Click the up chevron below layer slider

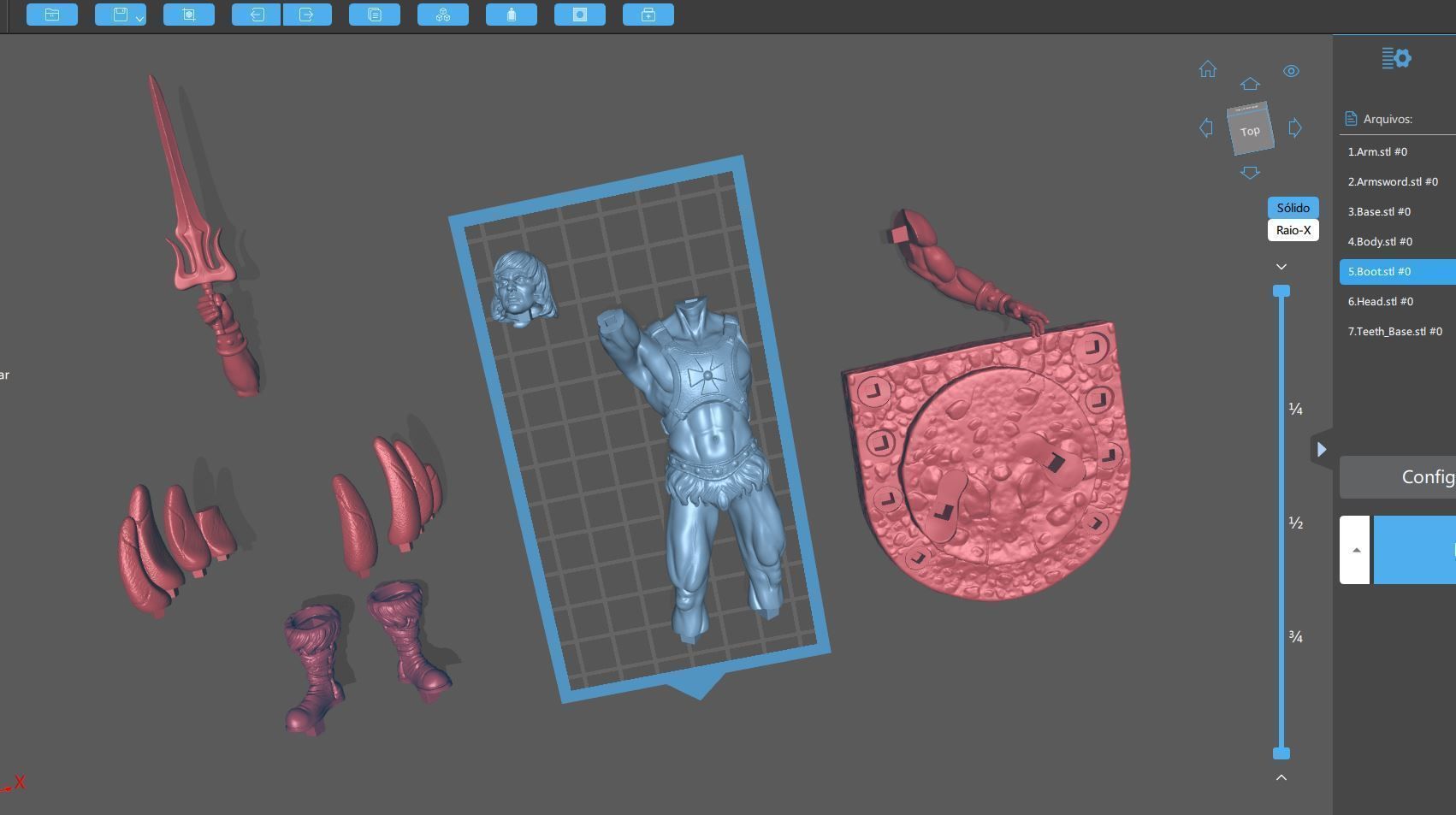point(1281,777)
